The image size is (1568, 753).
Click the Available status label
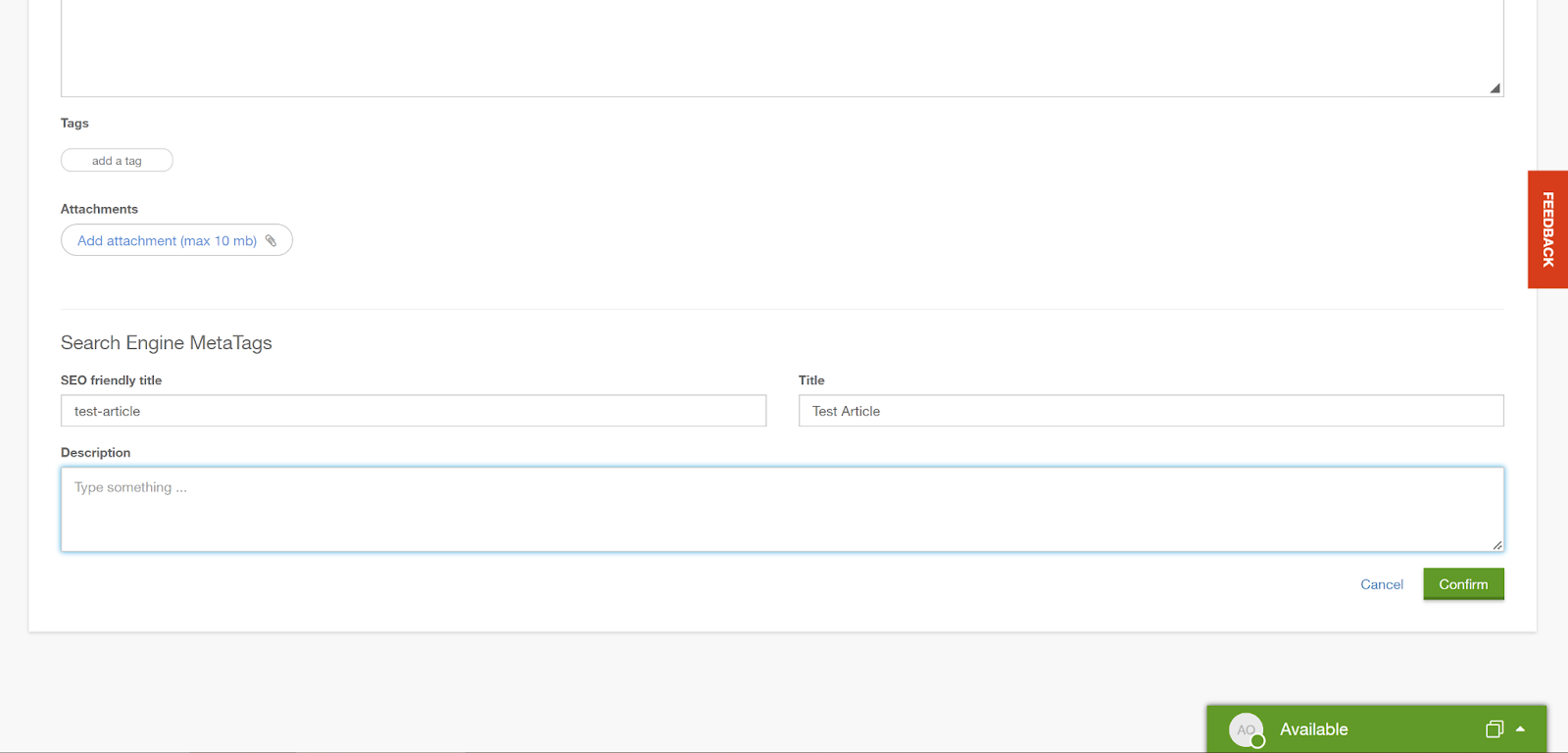1313,729
